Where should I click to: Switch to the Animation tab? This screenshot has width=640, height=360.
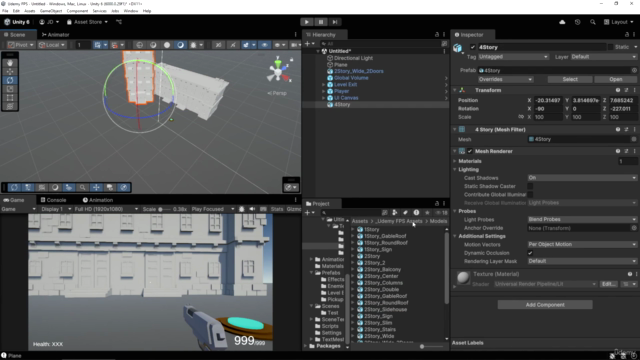(x=98, y=200)
